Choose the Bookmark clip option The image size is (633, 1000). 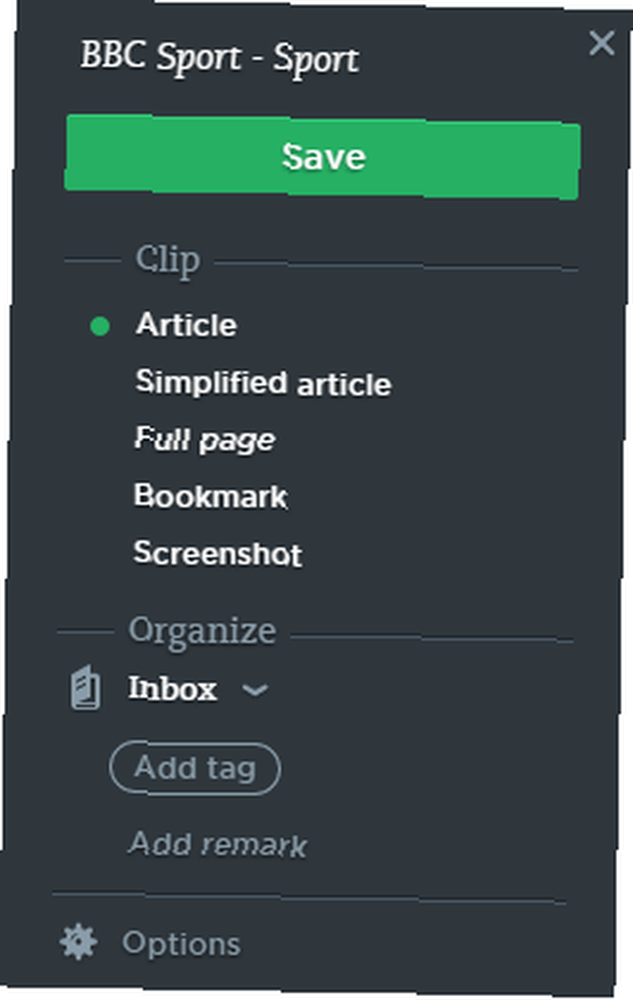(210, 496)
